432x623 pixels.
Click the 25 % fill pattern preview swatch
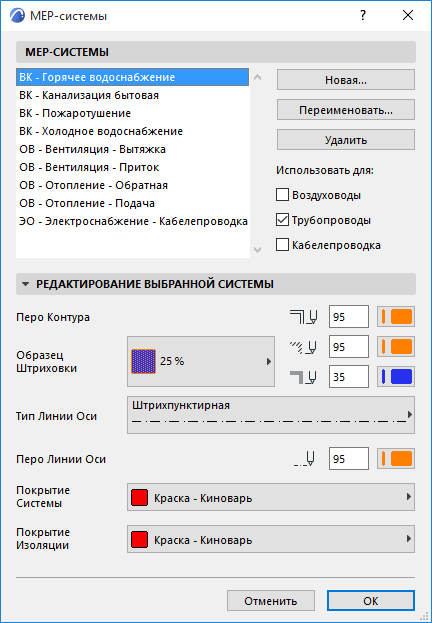point(143,362)
